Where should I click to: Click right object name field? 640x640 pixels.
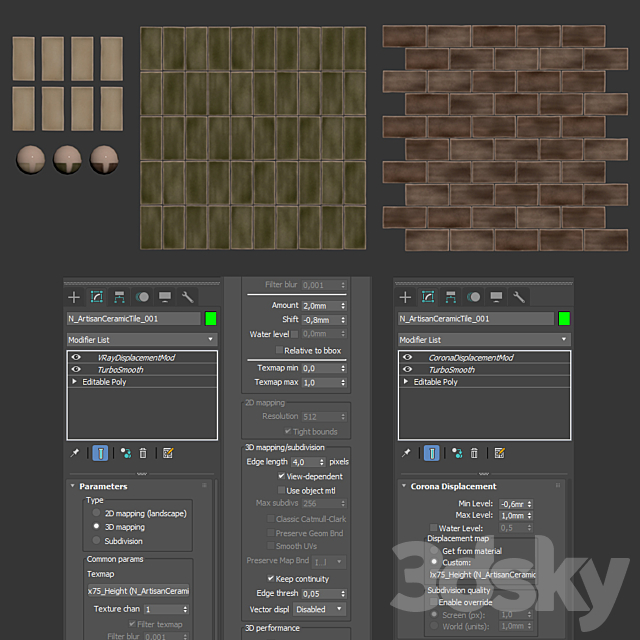click(x=476, y=319)
